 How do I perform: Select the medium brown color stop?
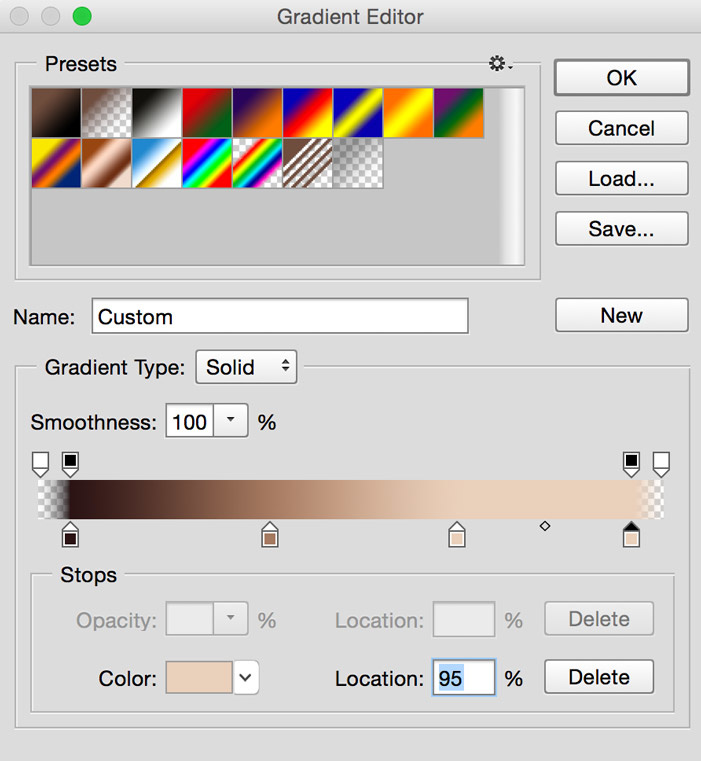pyautogui.click(x=269, y=534)
